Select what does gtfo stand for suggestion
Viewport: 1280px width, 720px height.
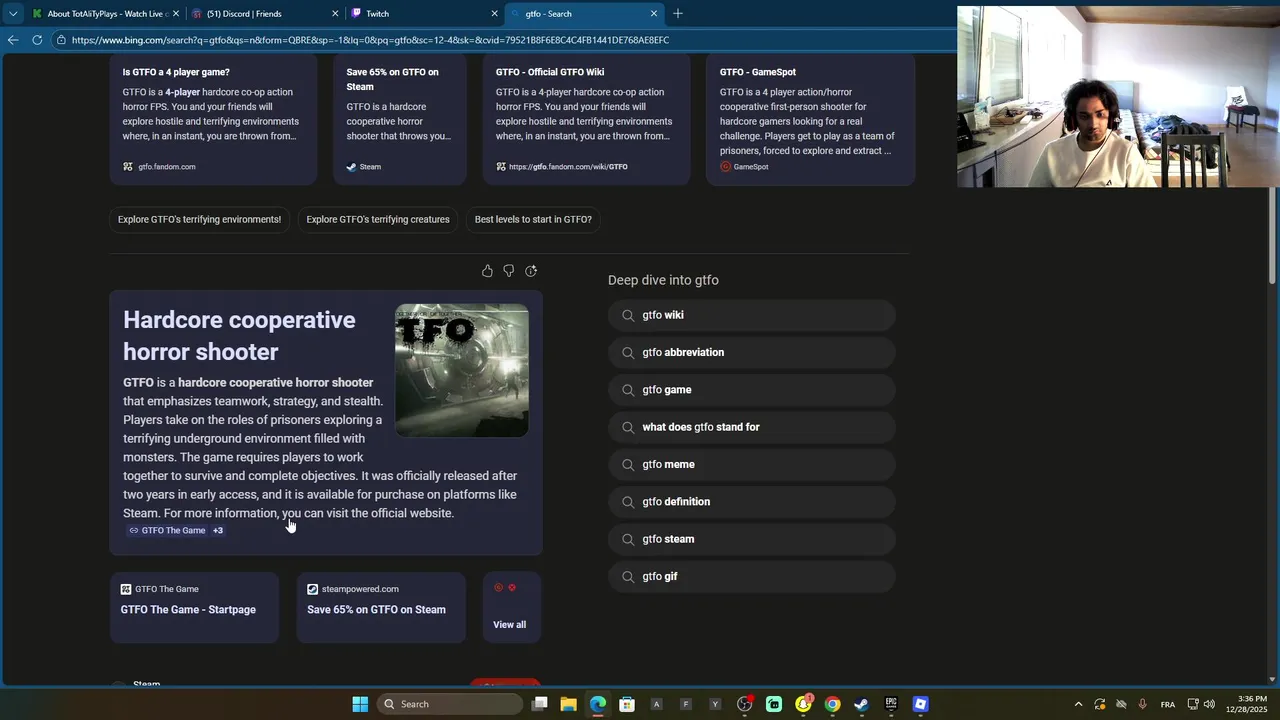751,427
